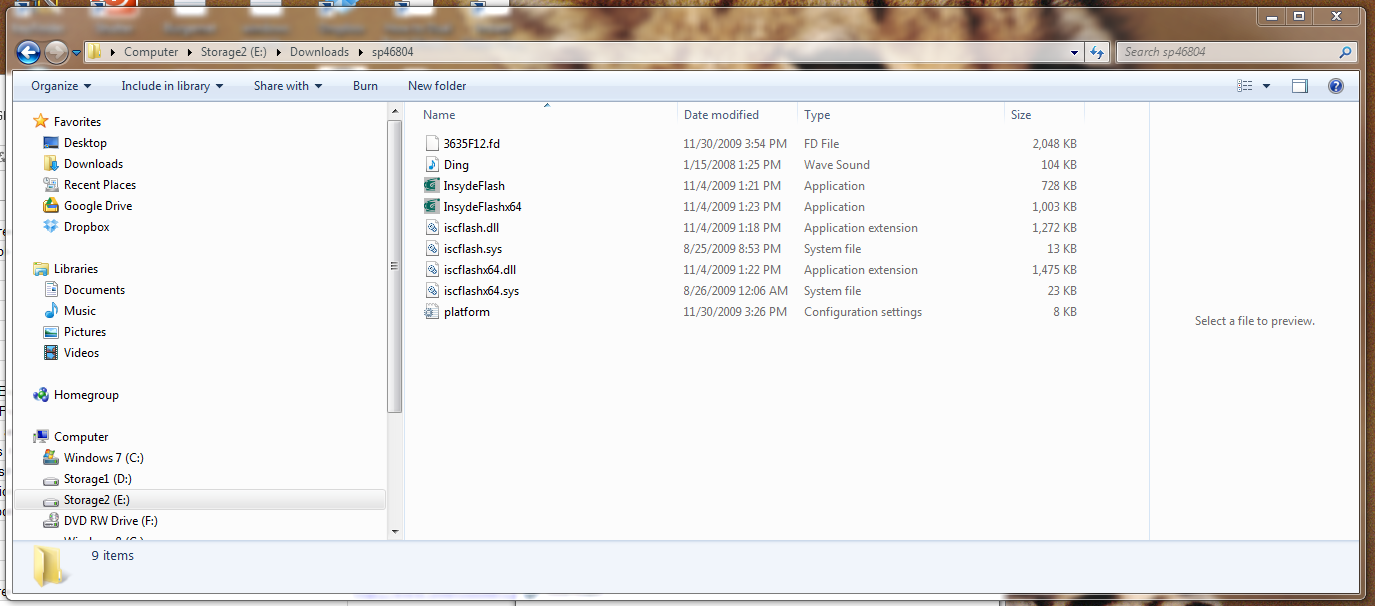Viewport: 1375px width, 606px height.
Task: Toggle the preview pane button
Action: click(1300, 86)
